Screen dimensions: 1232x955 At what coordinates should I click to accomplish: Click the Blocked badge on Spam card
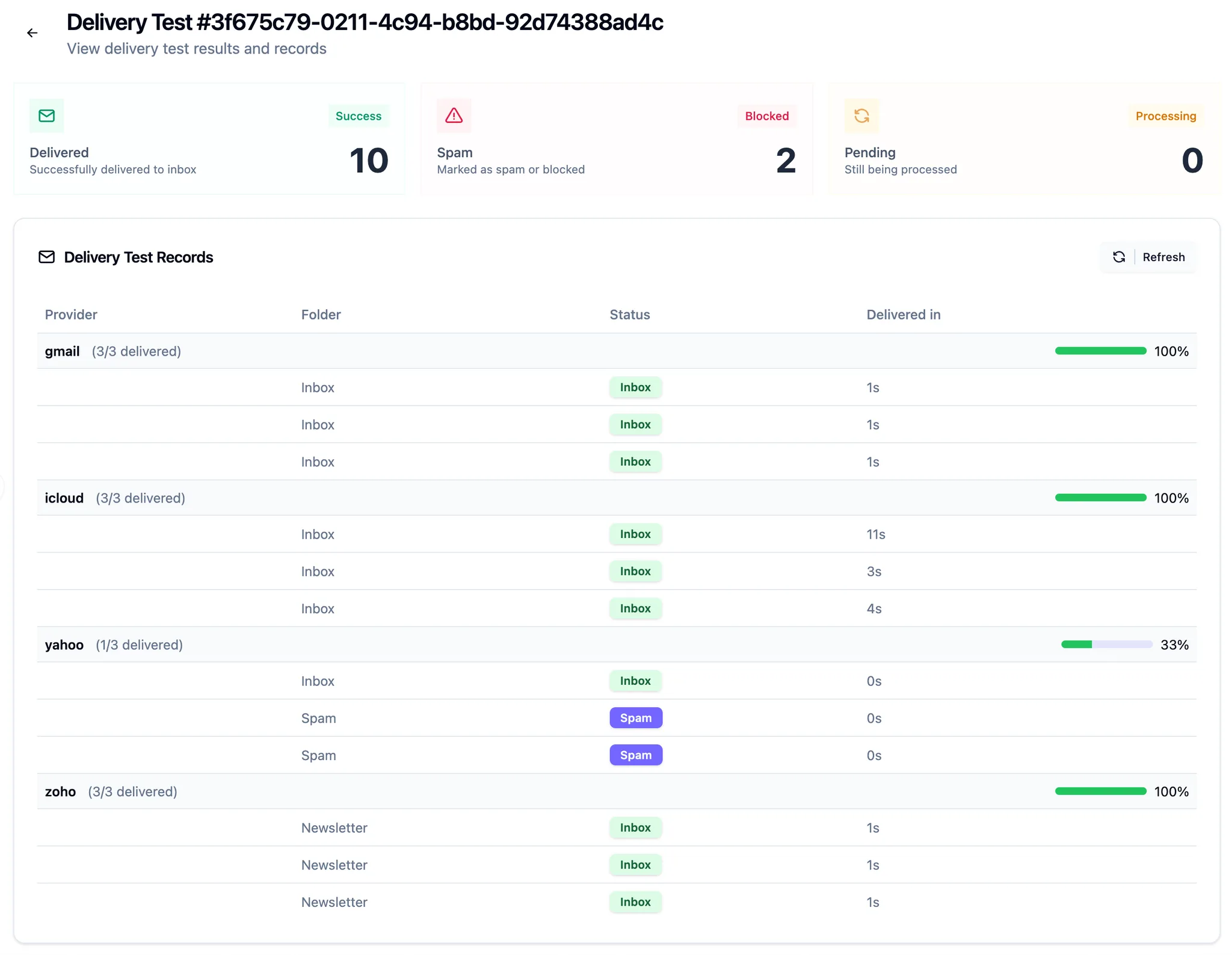767,116
